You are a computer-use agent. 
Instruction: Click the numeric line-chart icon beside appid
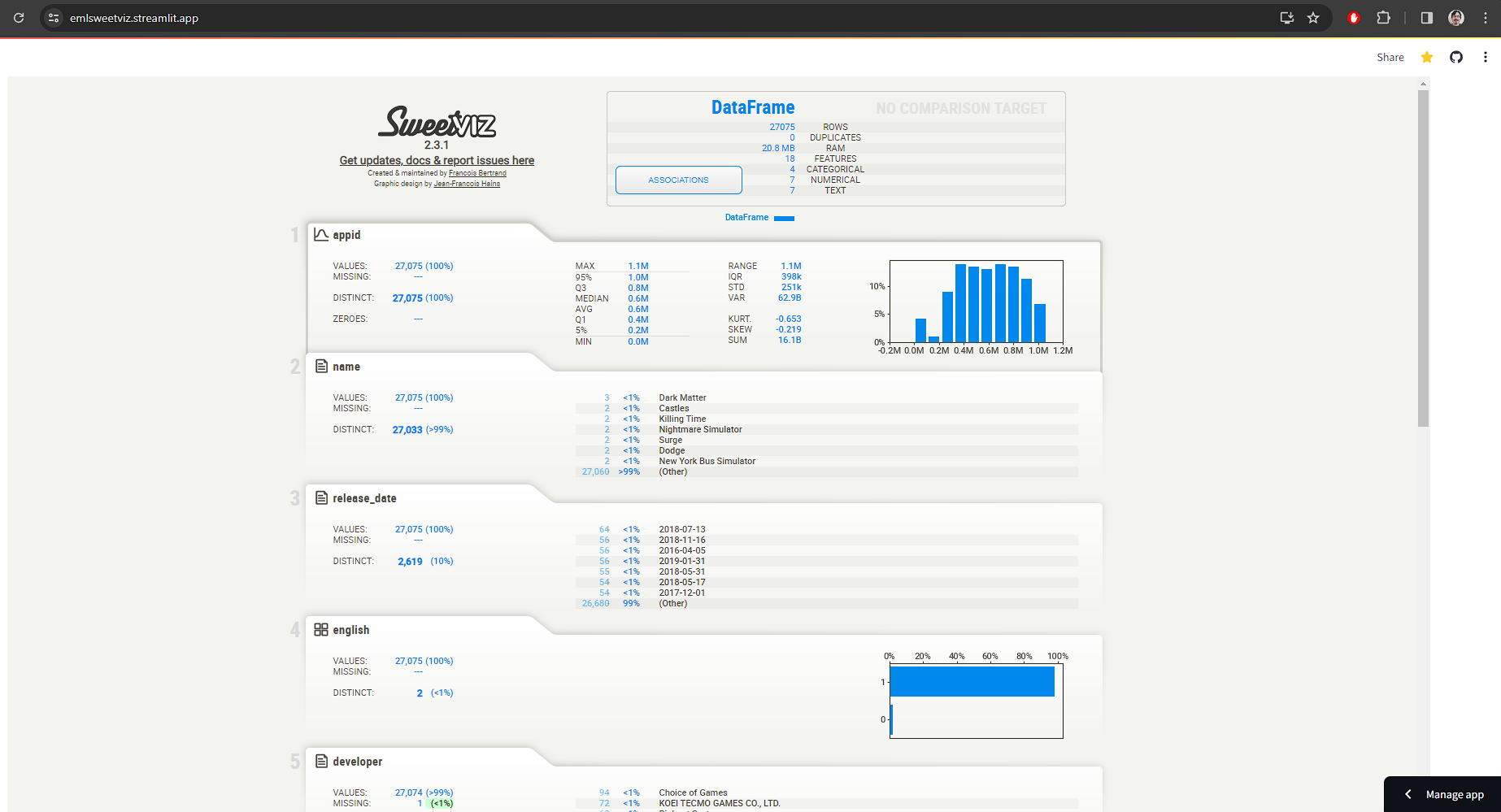tap(321, 235)
